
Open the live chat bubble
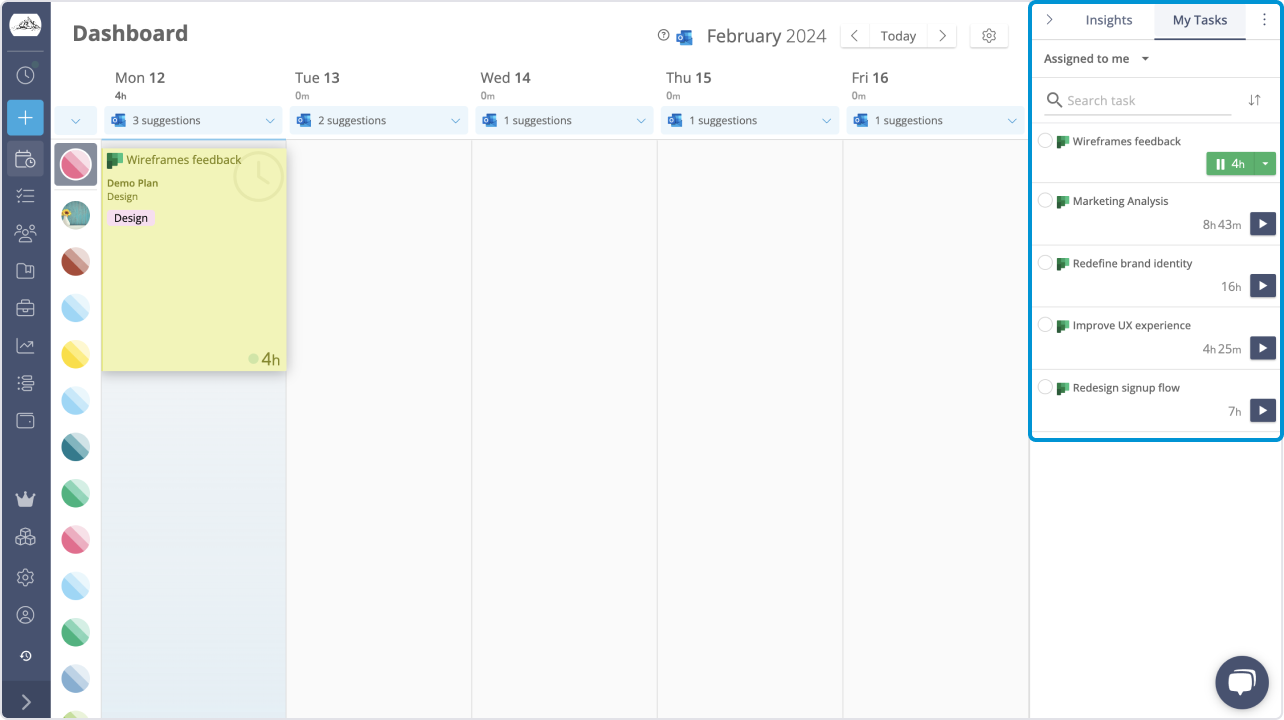coord(1241,683)
